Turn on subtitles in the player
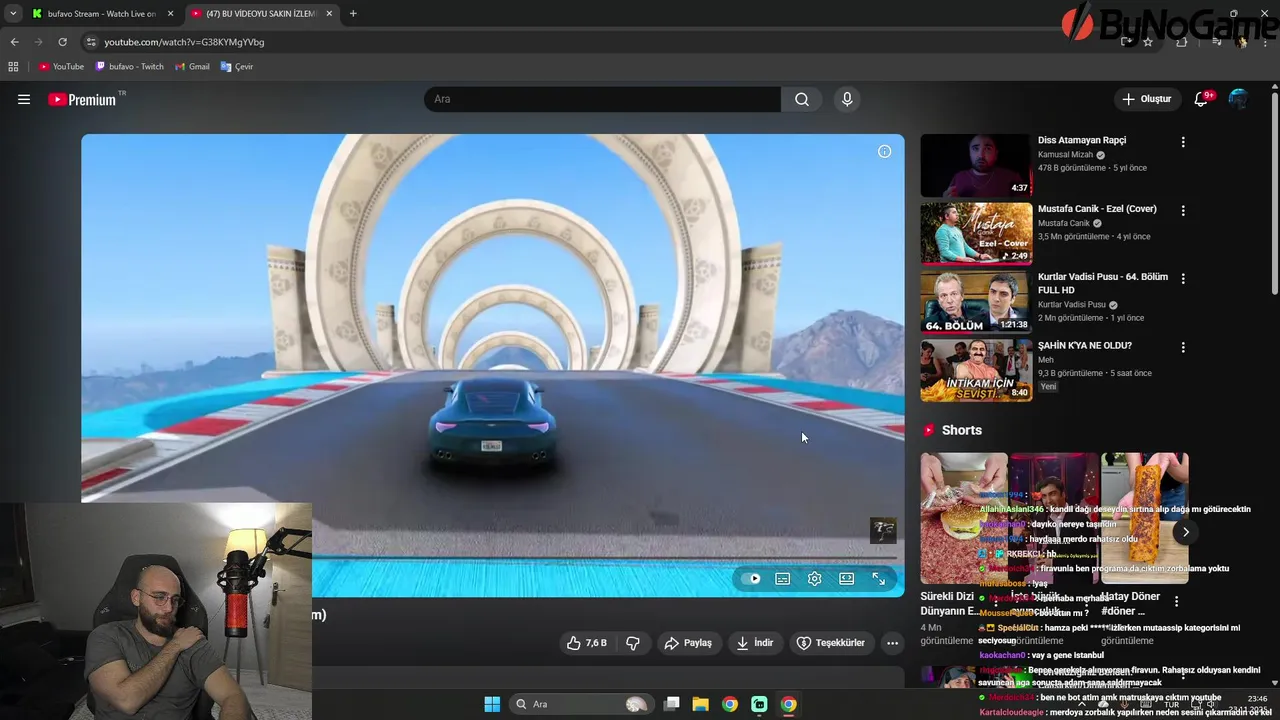Screen dimensions: 1280x720 click(x=783, y=578)
